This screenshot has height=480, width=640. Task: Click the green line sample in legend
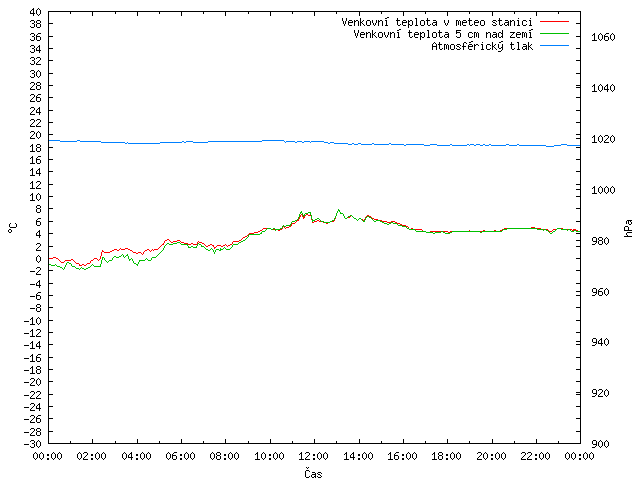tap(554, 34)
